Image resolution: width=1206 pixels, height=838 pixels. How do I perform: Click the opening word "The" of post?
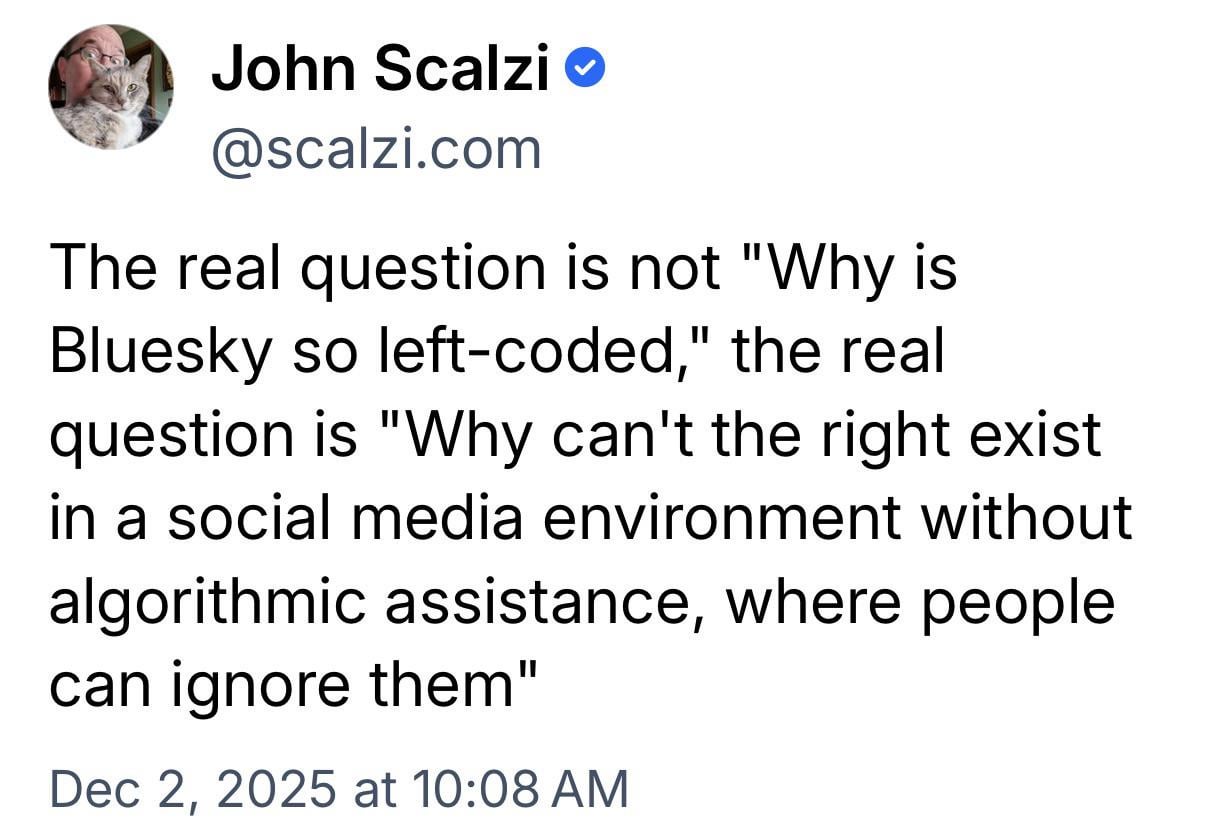click(x=99, y=270)
